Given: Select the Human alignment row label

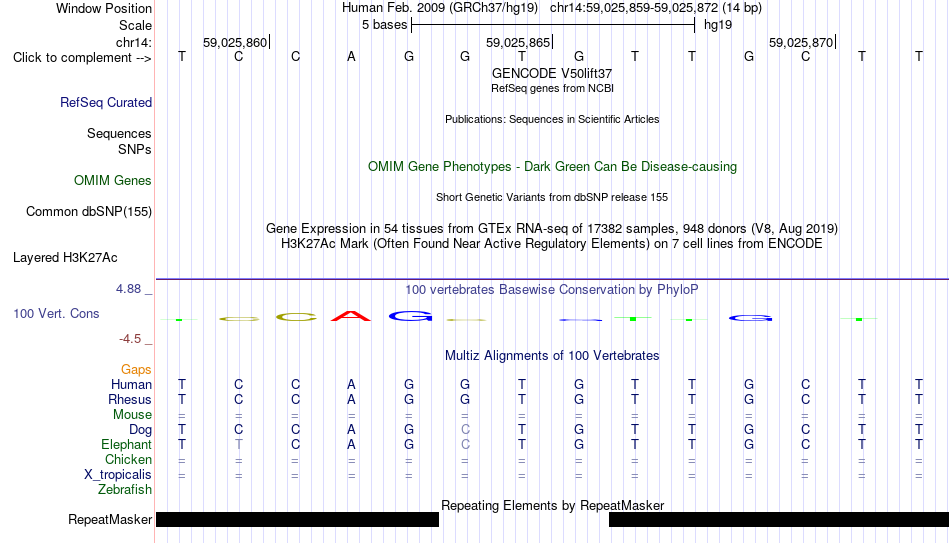Looking at the screenshot, I should 131,385.
